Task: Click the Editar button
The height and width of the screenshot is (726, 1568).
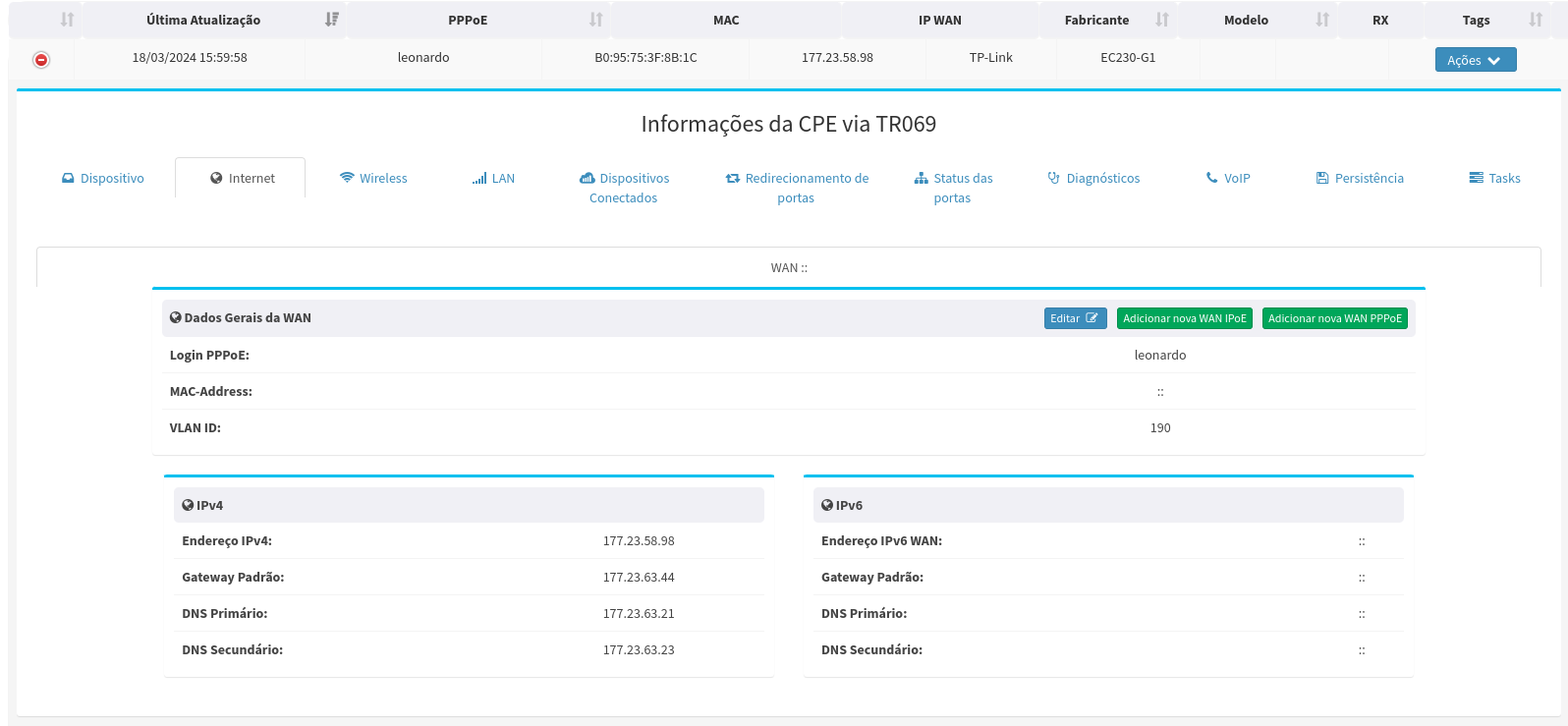Action: (x=1076, y=318)
